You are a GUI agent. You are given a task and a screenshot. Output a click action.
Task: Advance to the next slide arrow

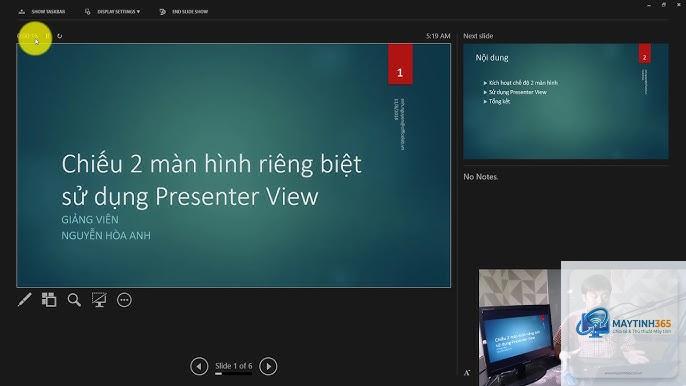(x=268, y=366)
